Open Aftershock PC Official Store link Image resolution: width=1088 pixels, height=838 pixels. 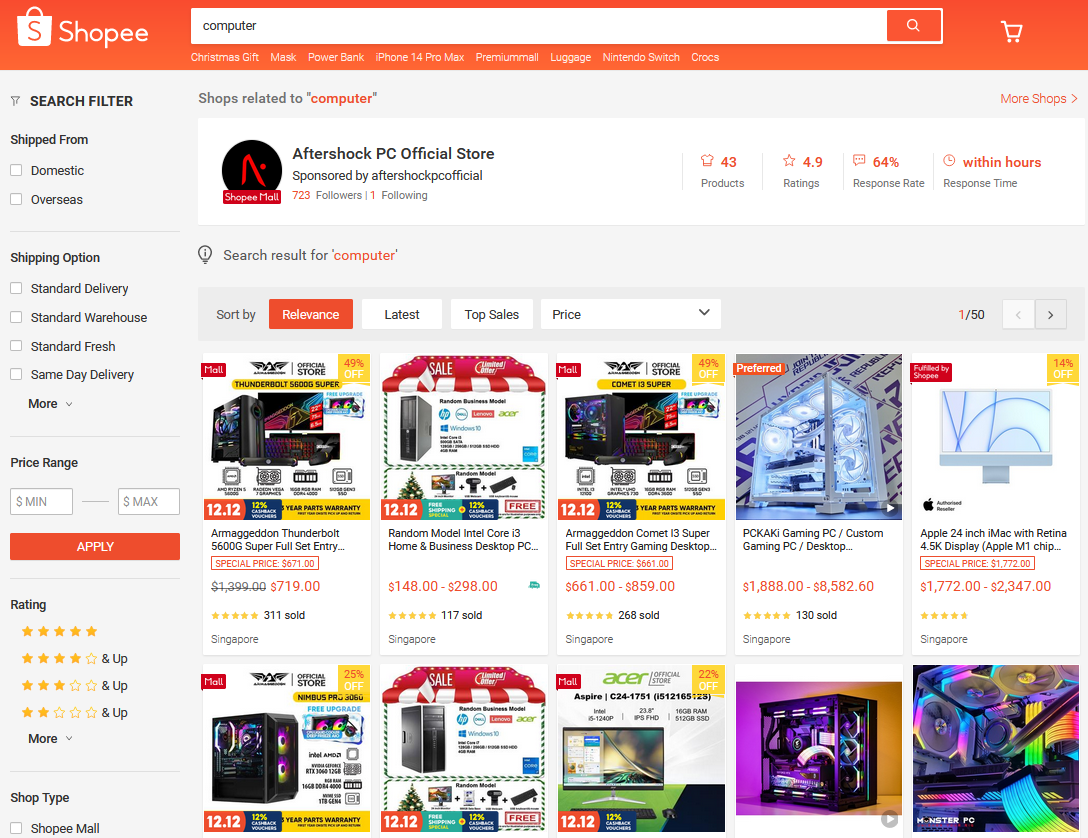point(393,153)
